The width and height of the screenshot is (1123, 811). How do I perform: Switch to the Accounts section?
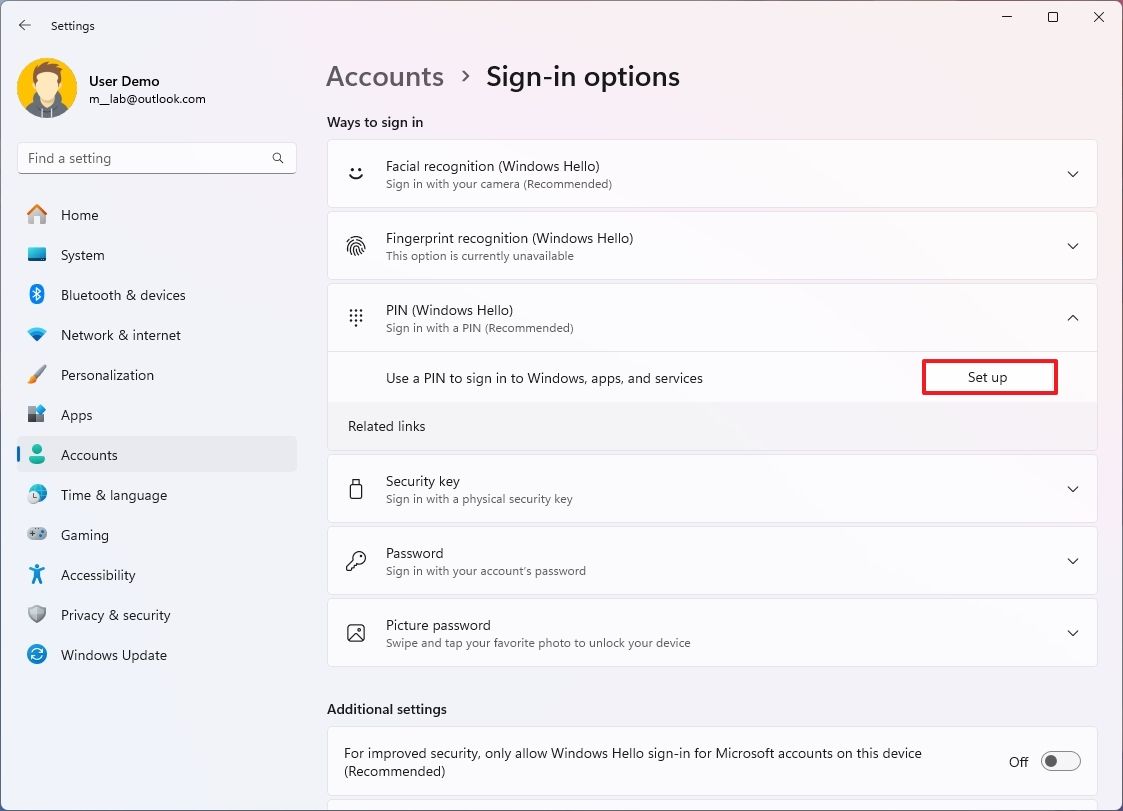pyautogui.click(x=90, y=455)
